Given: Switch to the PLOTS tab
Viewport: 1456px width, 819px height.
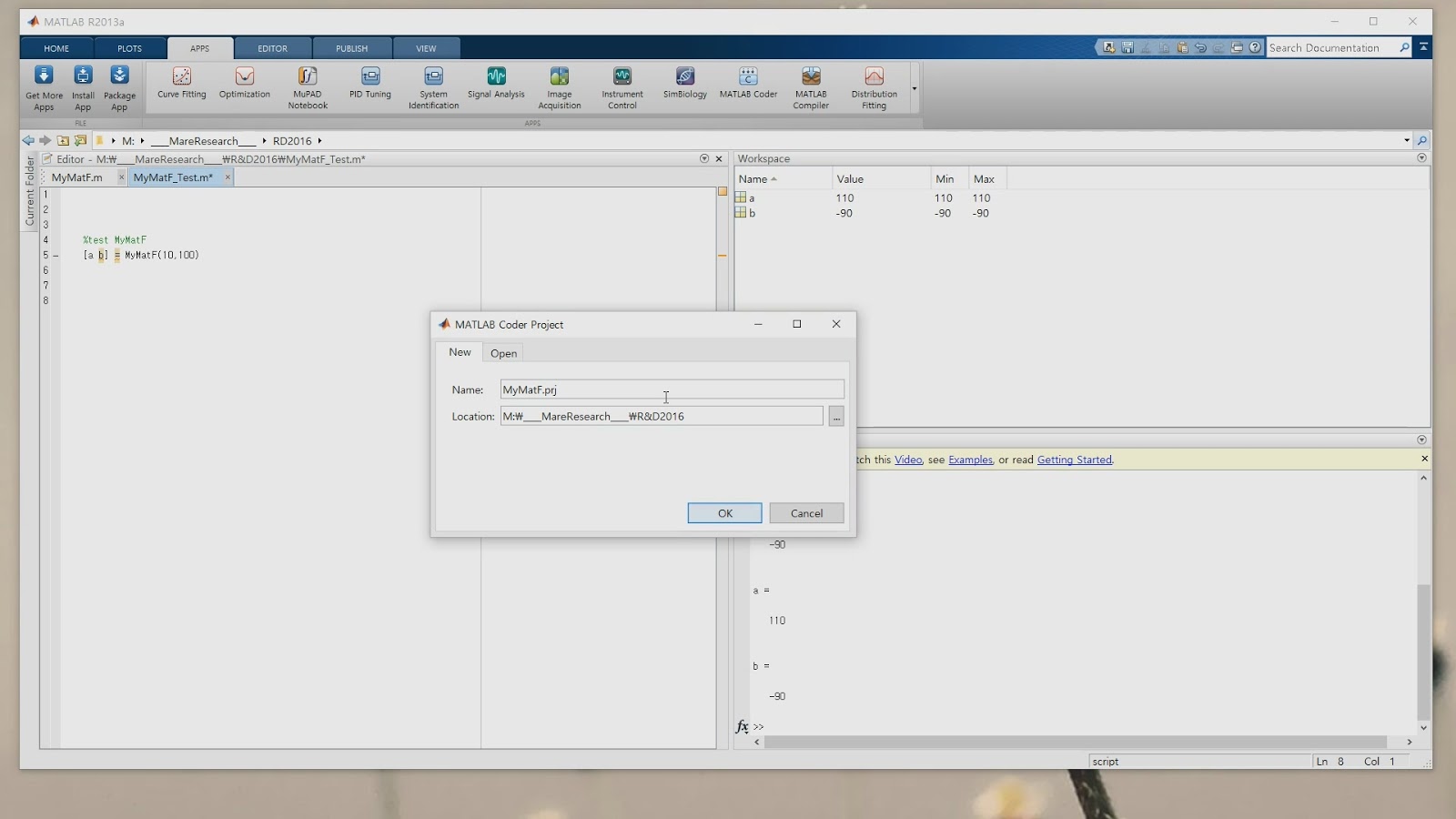Looking at the screenshot, I should point(129,48).
